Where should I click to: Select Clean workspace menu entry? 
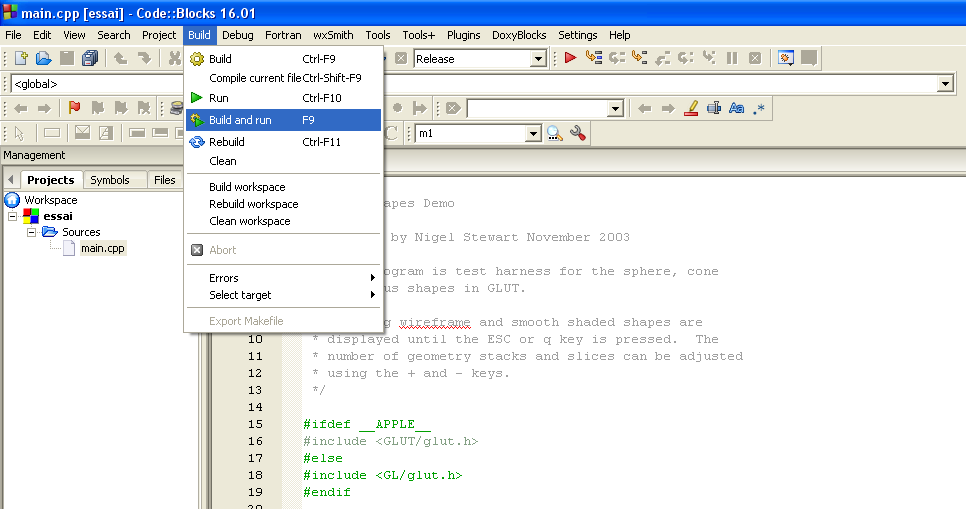(283, 221)
